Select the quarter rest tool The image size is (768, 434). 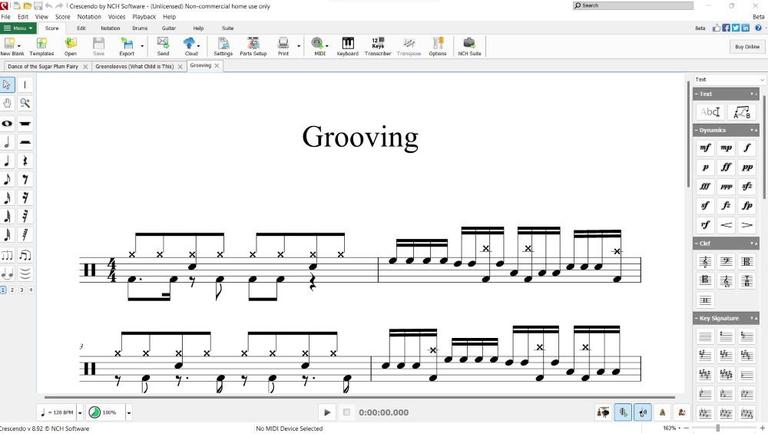click(x=25, y=161)
